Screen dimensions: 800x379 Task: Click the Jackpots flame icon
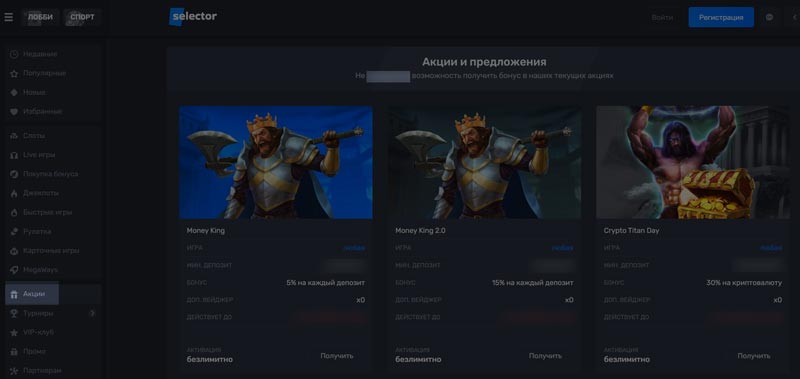[14, 193]
